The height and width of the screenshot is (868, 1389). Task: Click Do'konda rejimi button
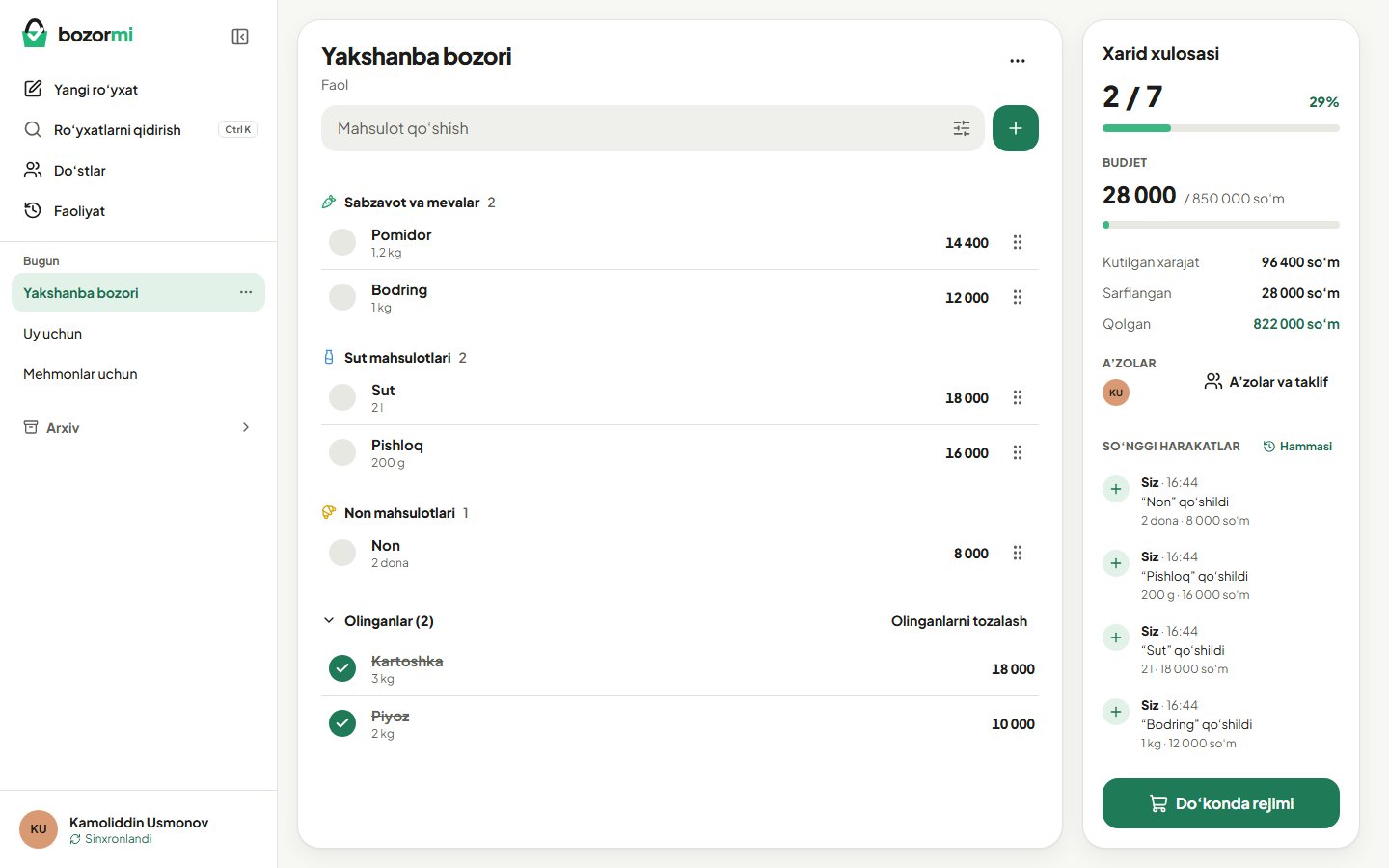1221,803
